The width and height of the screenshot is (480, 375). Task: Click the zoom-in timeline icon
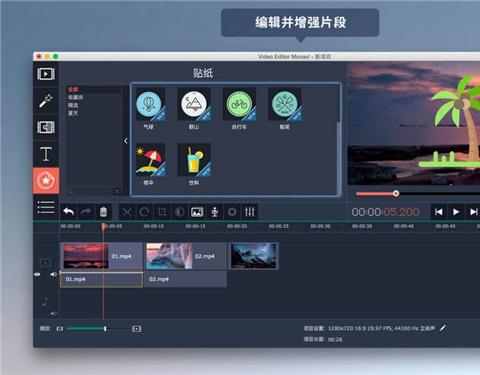pyautogui.click(x=137, y=329)
